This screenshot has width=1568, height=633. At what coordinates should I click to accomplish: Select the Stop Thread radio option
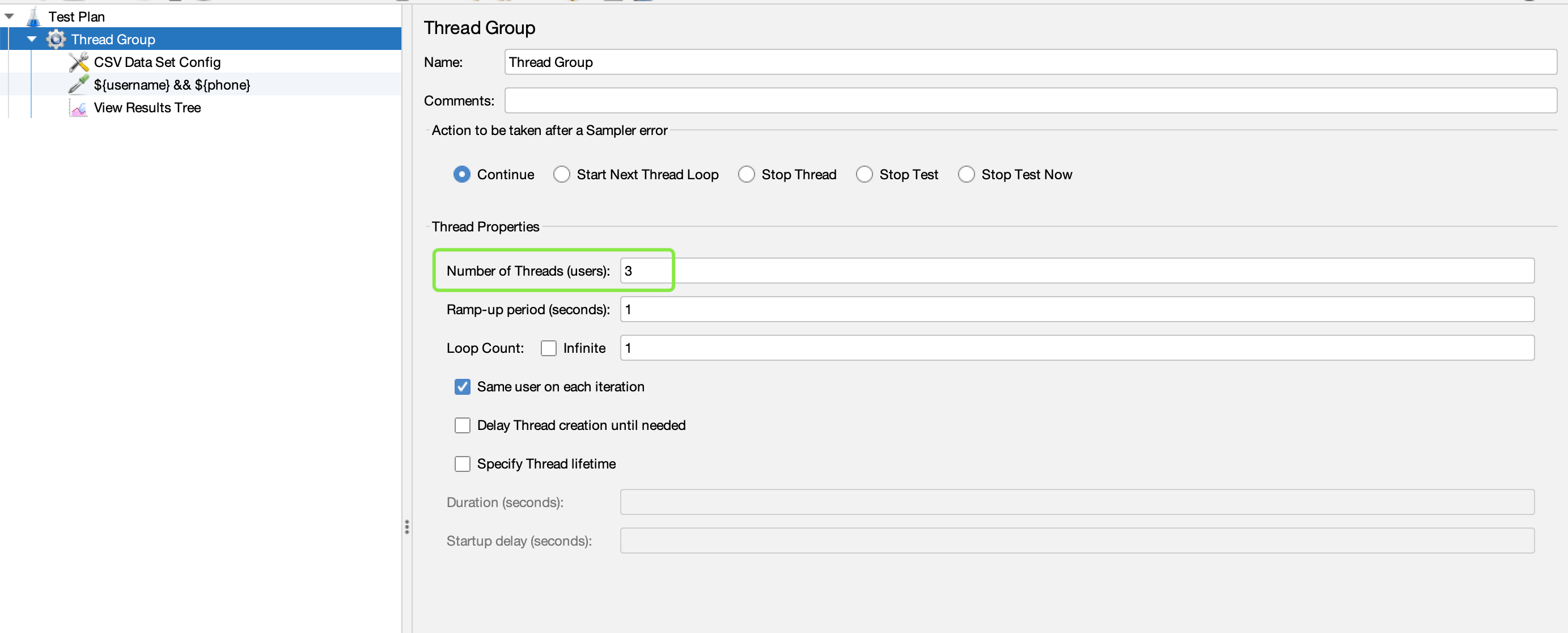[745, 175]
